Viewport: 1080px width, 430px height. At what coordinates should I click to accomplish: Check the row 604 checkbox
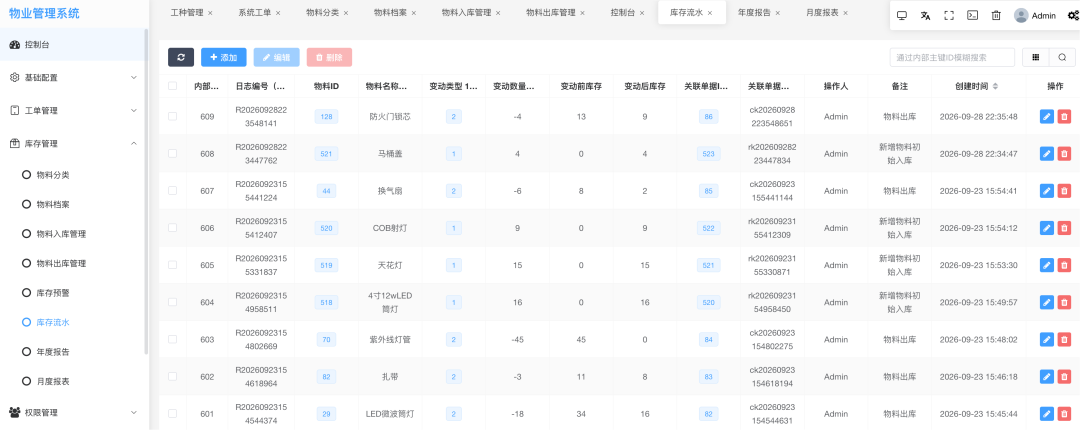coord(172,303)
